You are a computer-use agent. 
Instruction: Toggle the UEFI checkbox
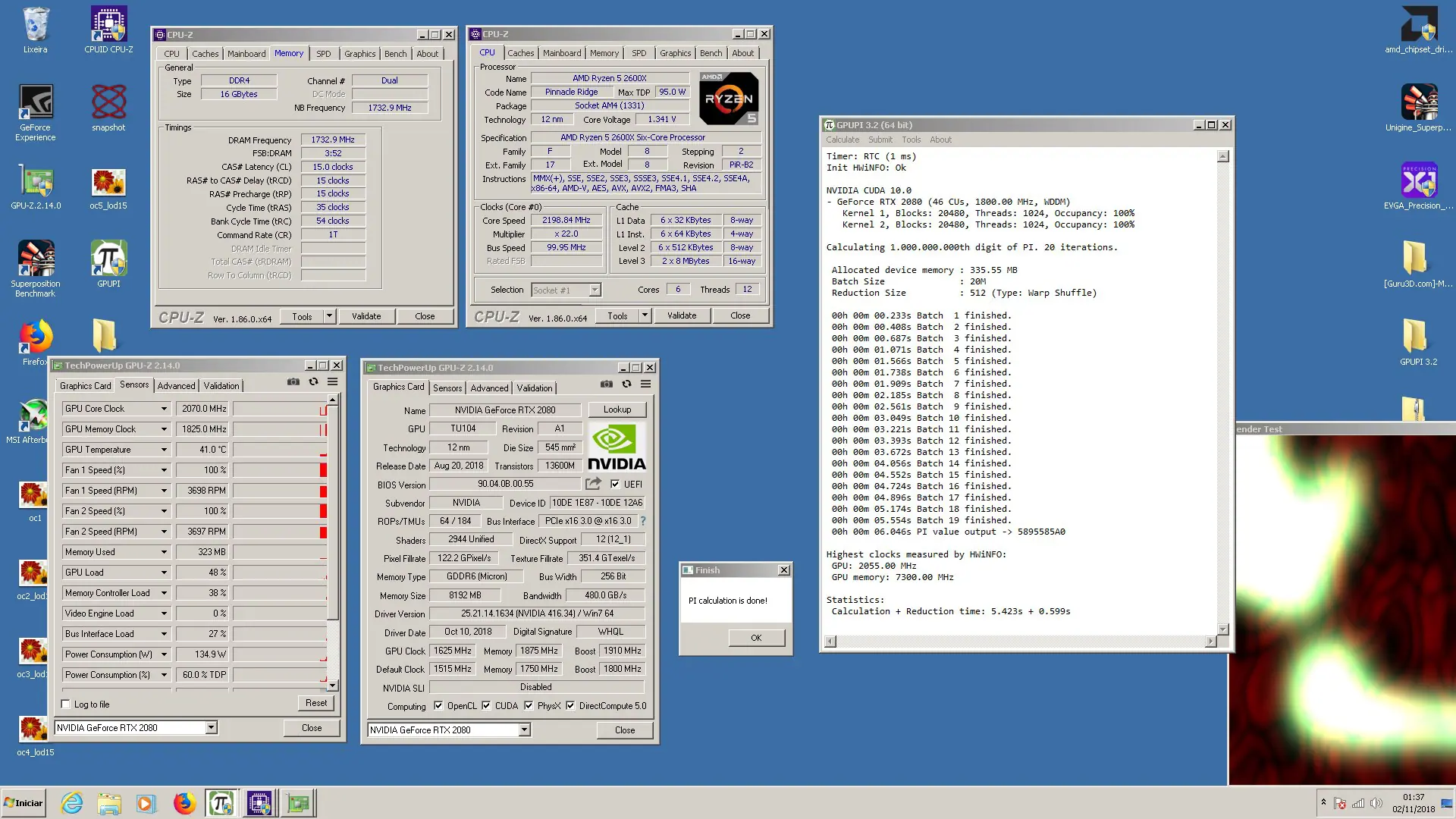(615, 485)
